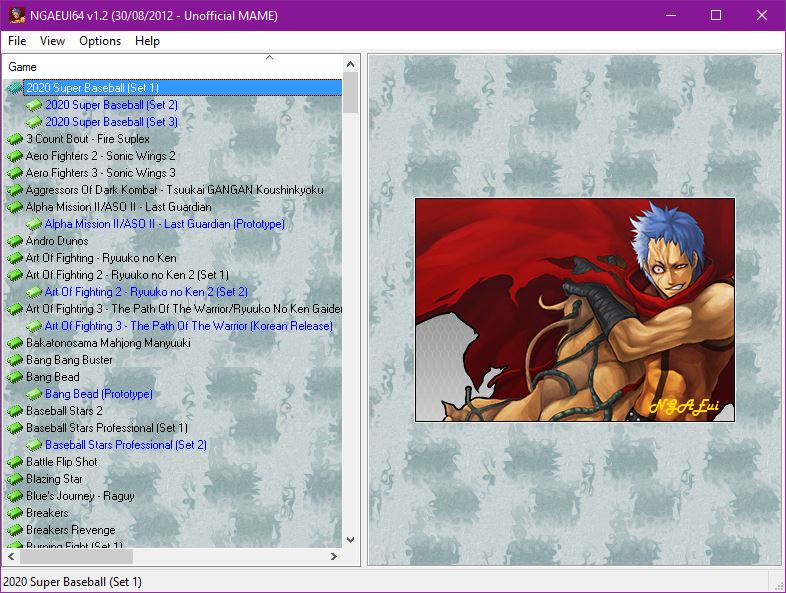
Task: Click the chip icon beside Art Of Fighting 2 (Set 2)
Action: click(34, 292)
